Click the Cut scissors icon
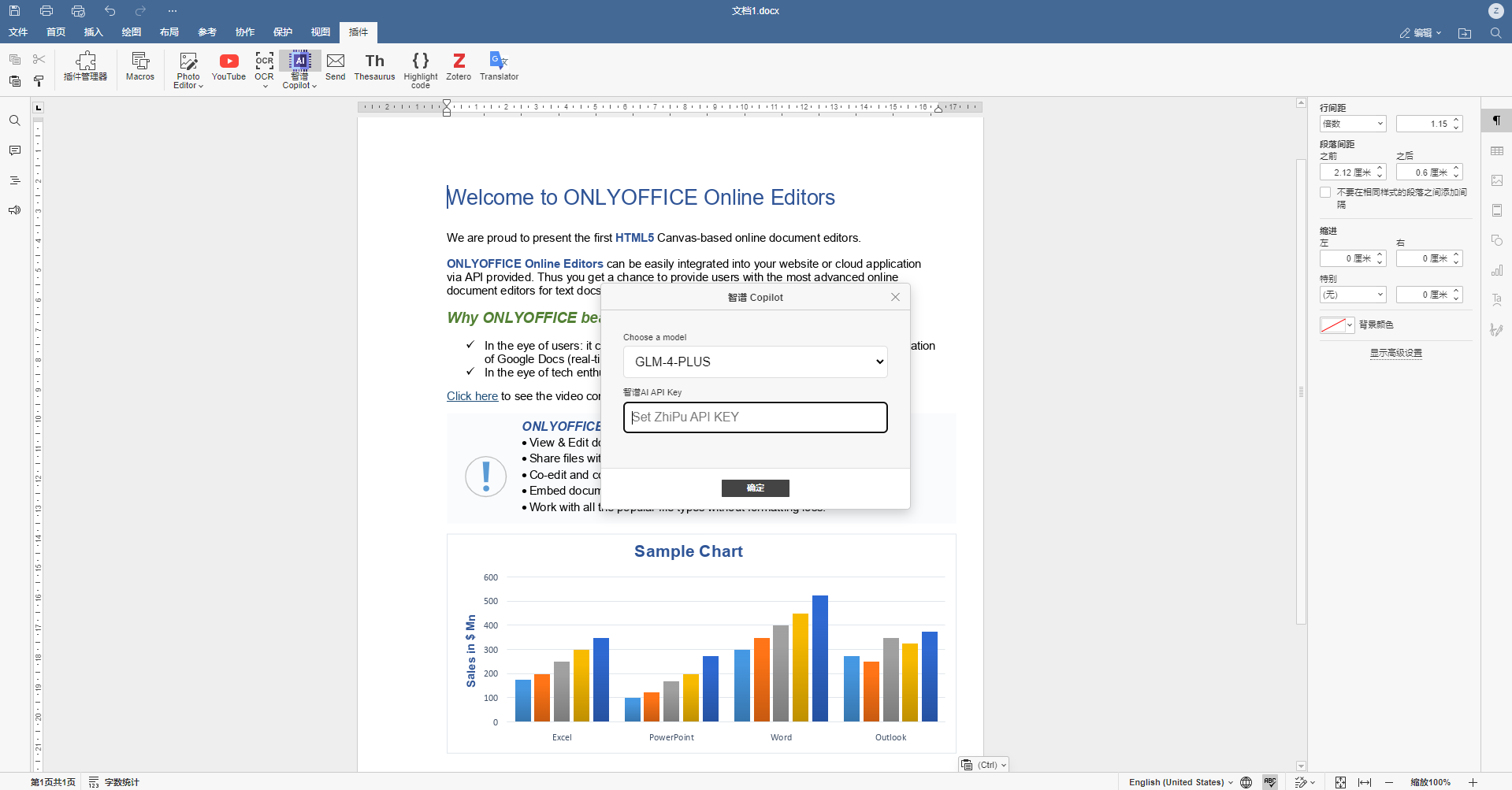1512x790 pixels. tap(39, 59)
